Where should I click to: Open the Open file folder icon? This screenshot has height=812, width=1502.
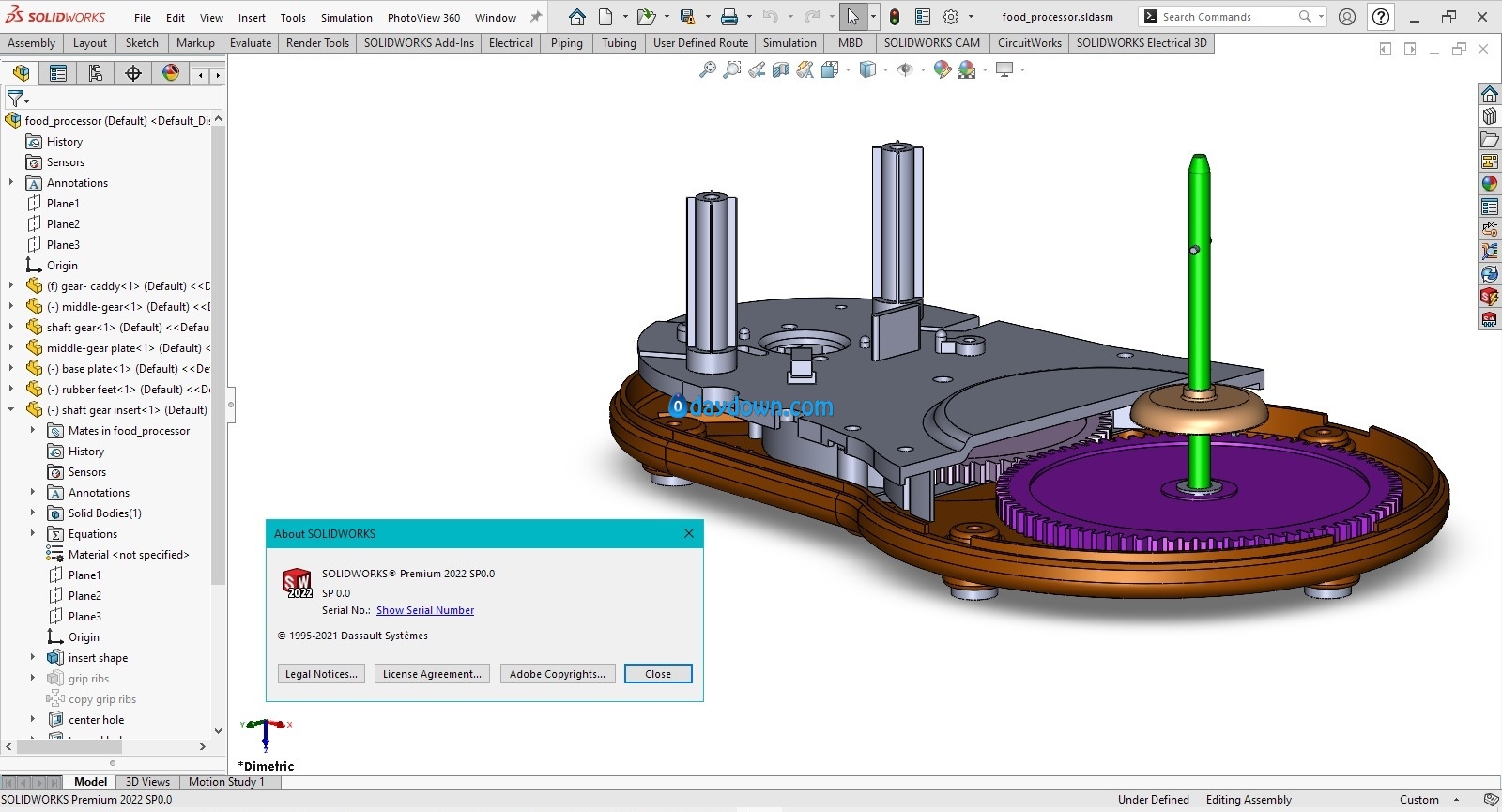[645, 17]
